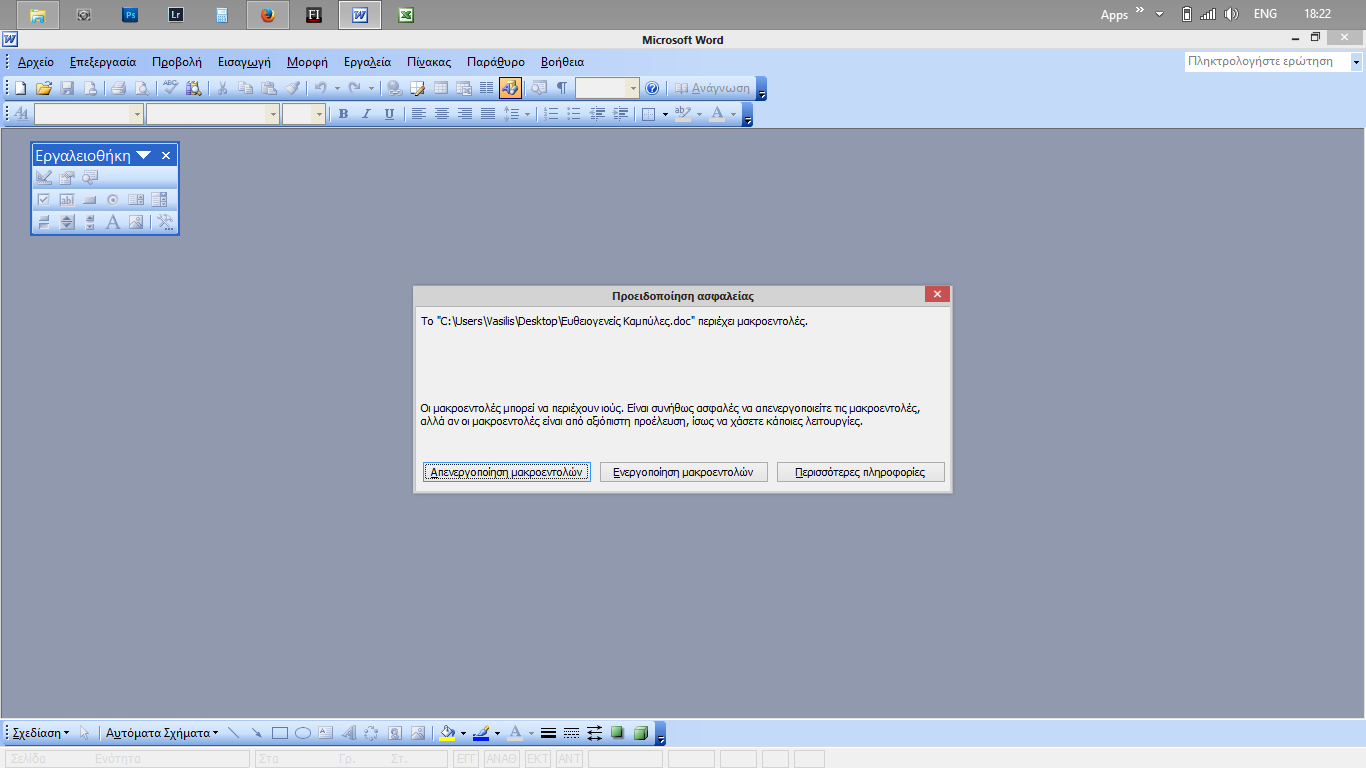This screenshot has width=1366, height=768.
Task: Toggle bulleted list formatting
Action: [574, 114]
